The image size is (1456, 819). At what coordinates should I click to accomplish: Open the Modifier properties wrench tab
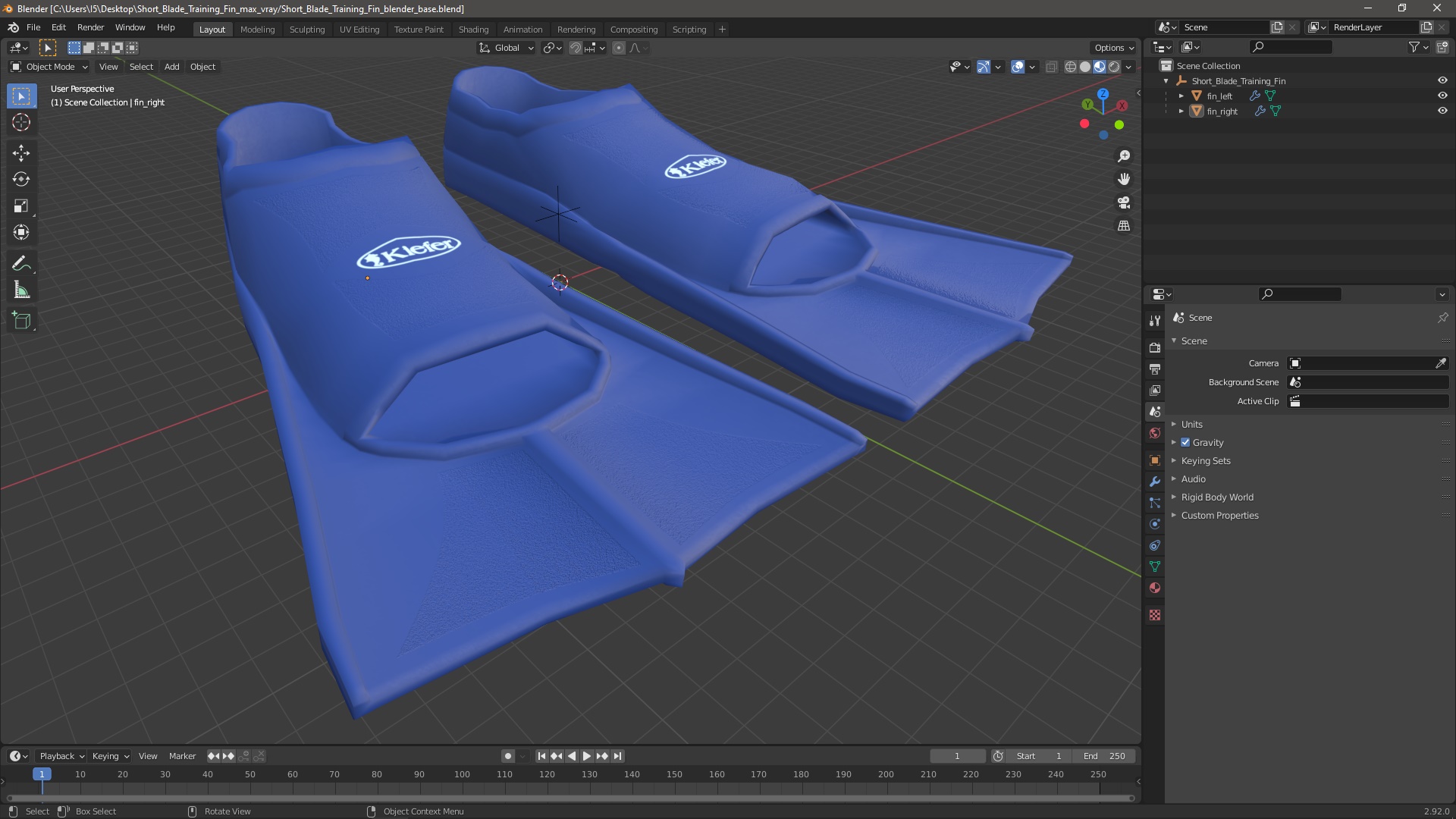pyautogui.click(x=1155, y=482)
